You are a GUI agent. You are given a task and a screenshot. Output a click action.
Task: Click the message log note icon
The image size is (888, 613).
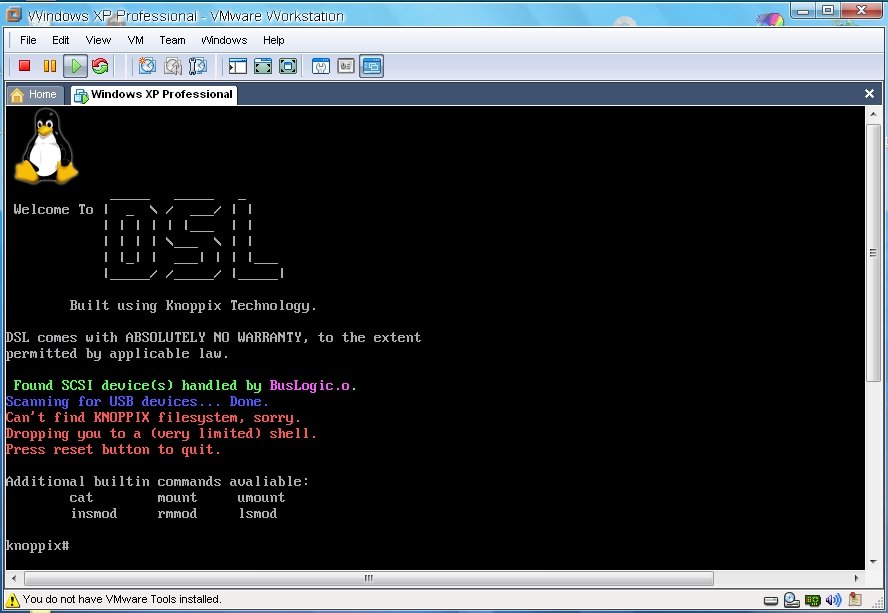[855, 599]
